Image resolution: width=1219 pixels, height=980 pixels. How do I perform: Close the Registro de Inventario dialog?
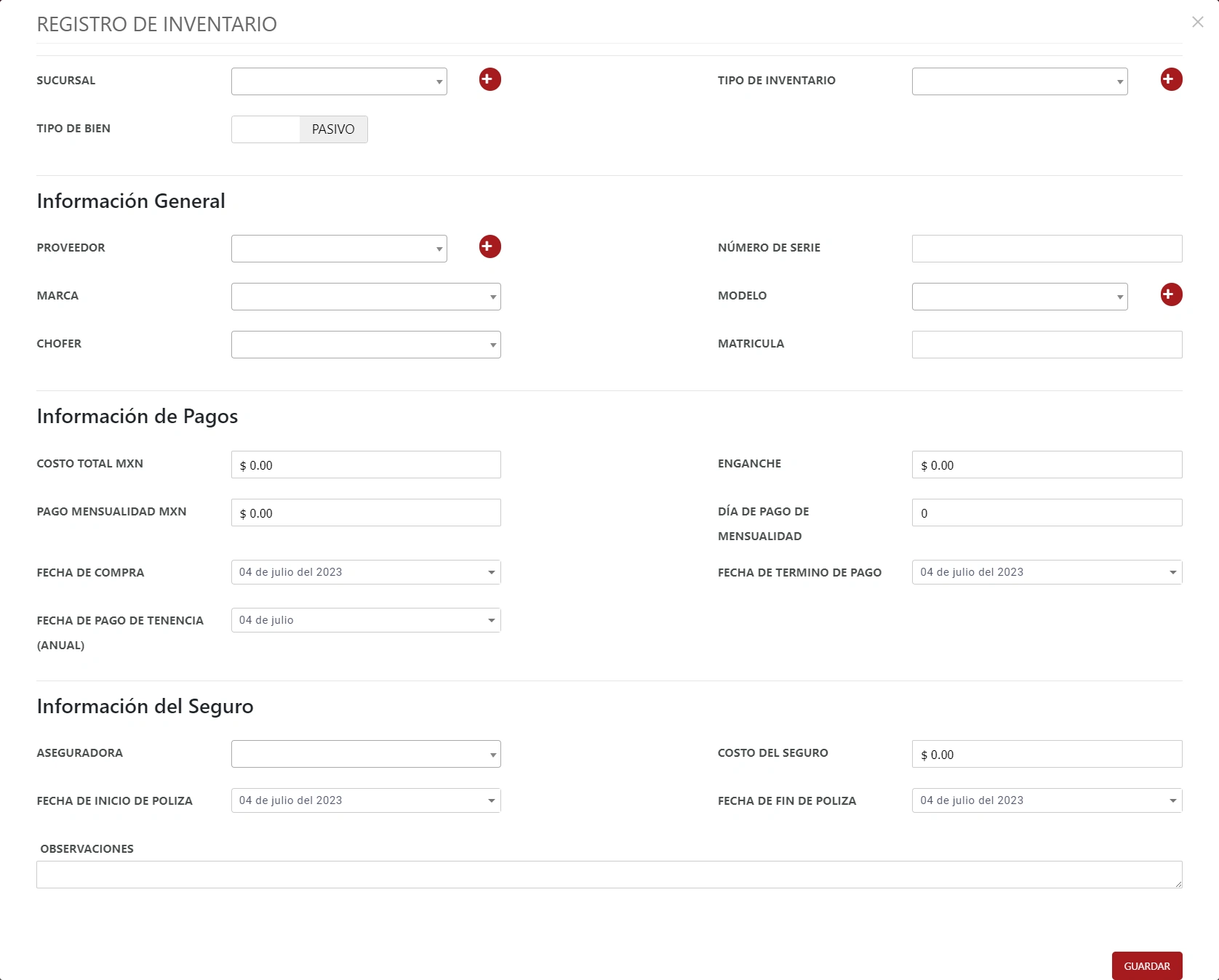[x=1197, y=22]
